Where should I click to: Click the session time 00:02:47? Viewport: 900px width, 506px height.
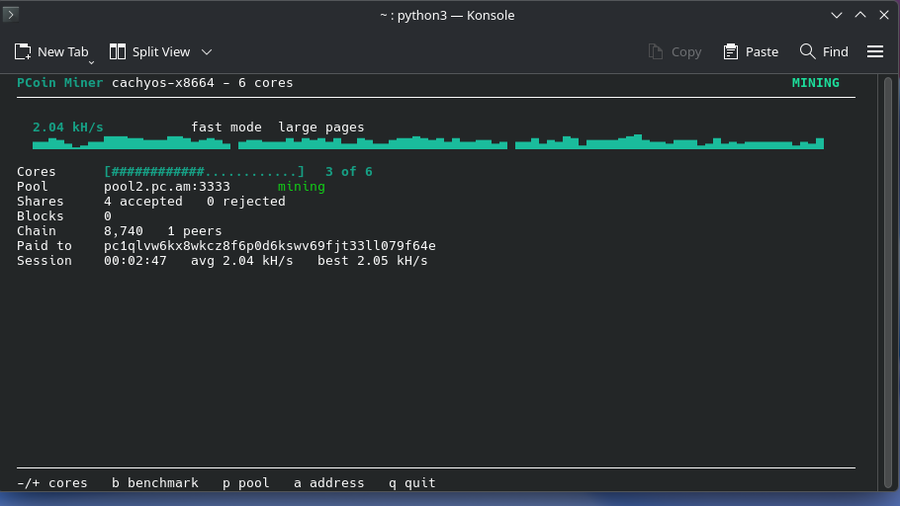[135, 260]
